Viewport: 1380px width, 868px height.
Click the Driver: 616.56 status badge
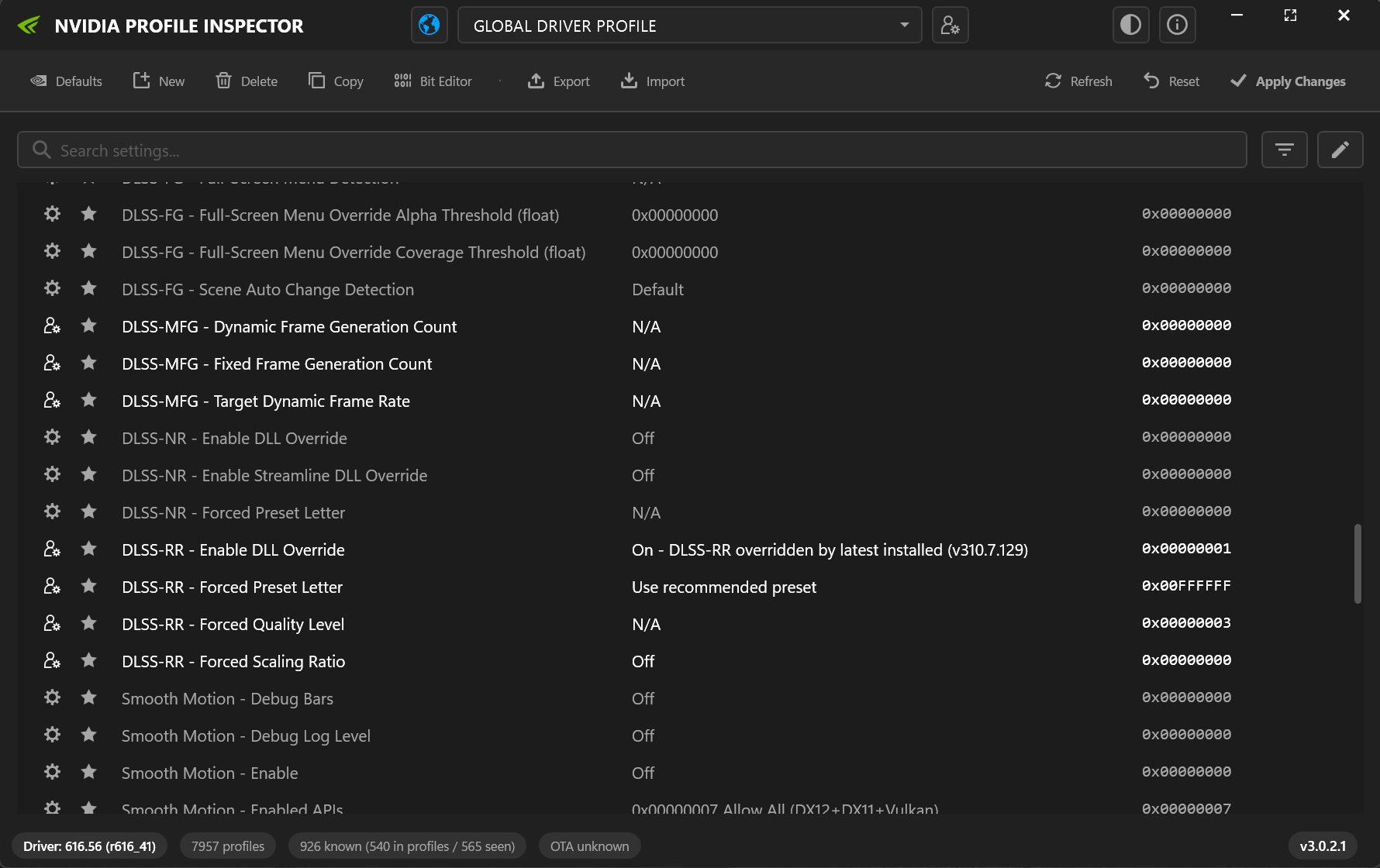coord(89,846)
